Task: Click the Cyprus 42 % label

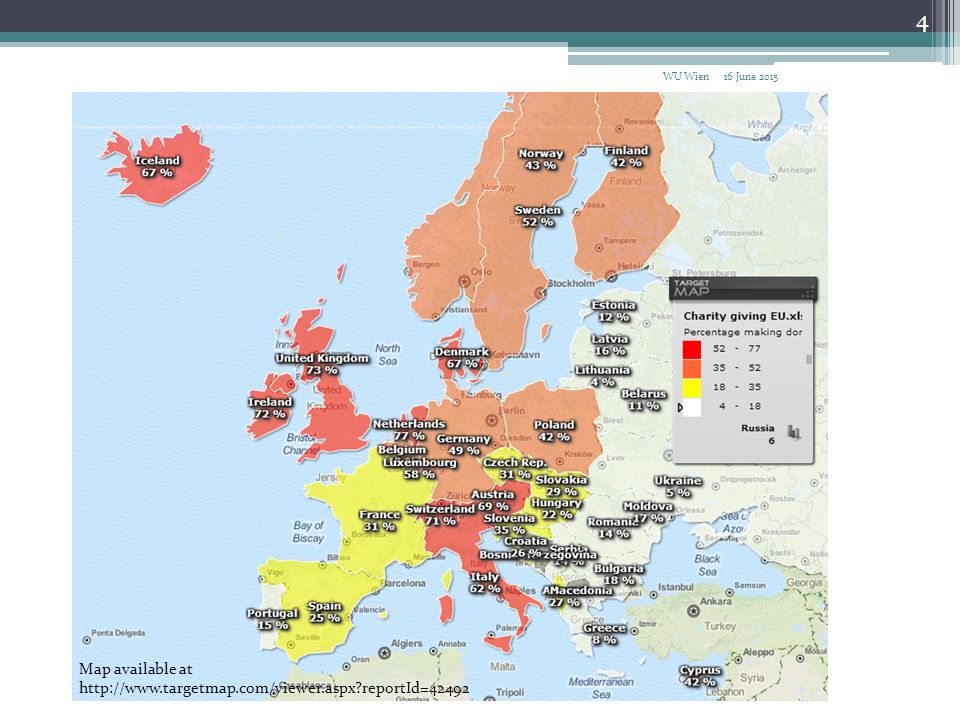Action: click(x=700, y=676)
